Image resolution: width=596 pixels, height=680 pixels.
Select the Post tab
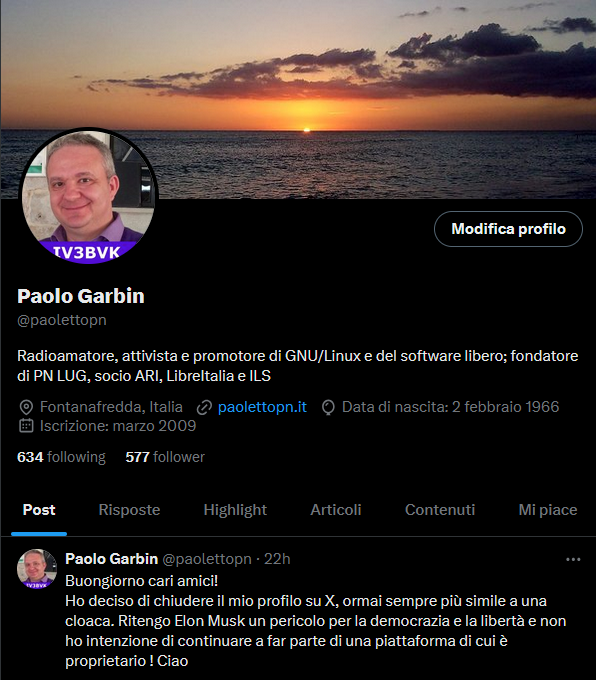[39, 510]
